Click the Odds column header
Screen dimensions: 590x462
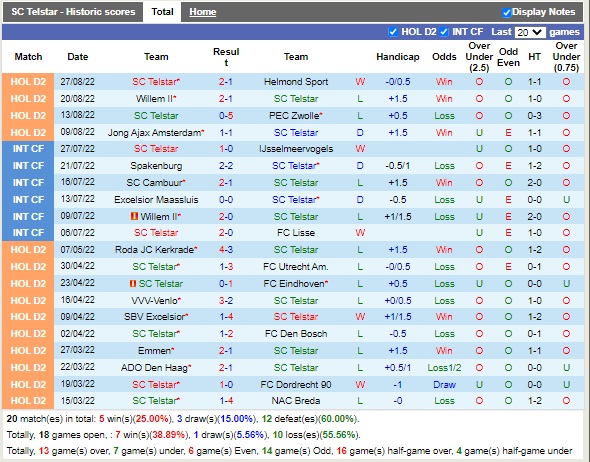coord(444,57)
